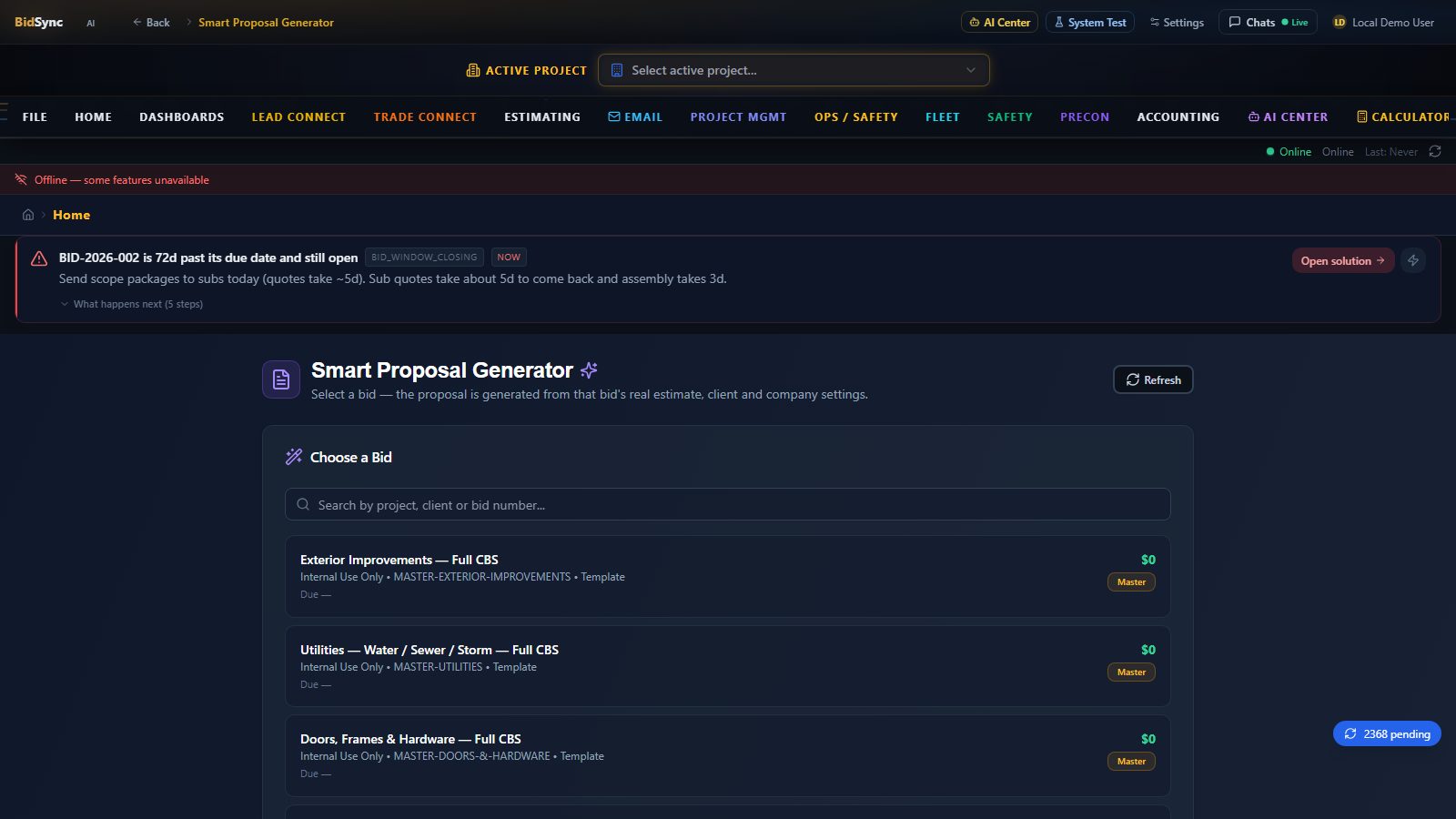The height and width of the screenshot is (819, 1456).
Task: Open the EMAIL menu
Action: (635, 116)
